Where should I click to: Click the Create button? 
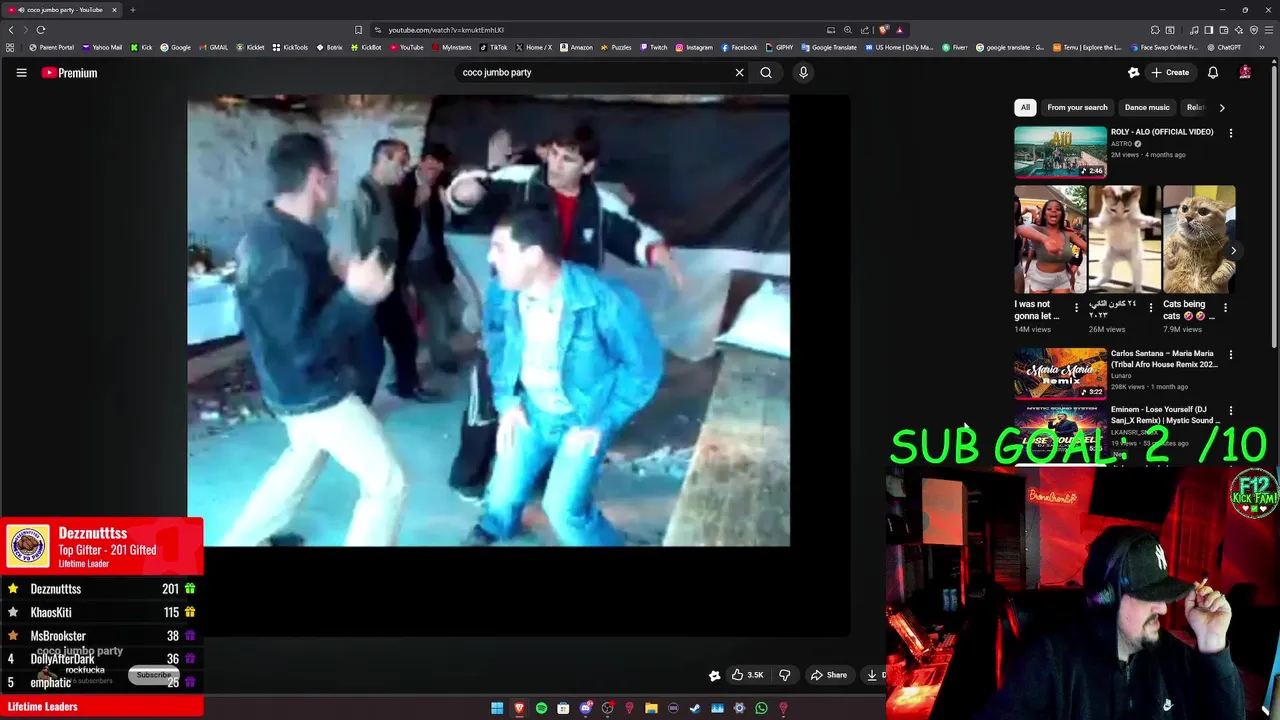click(1170, 72)
